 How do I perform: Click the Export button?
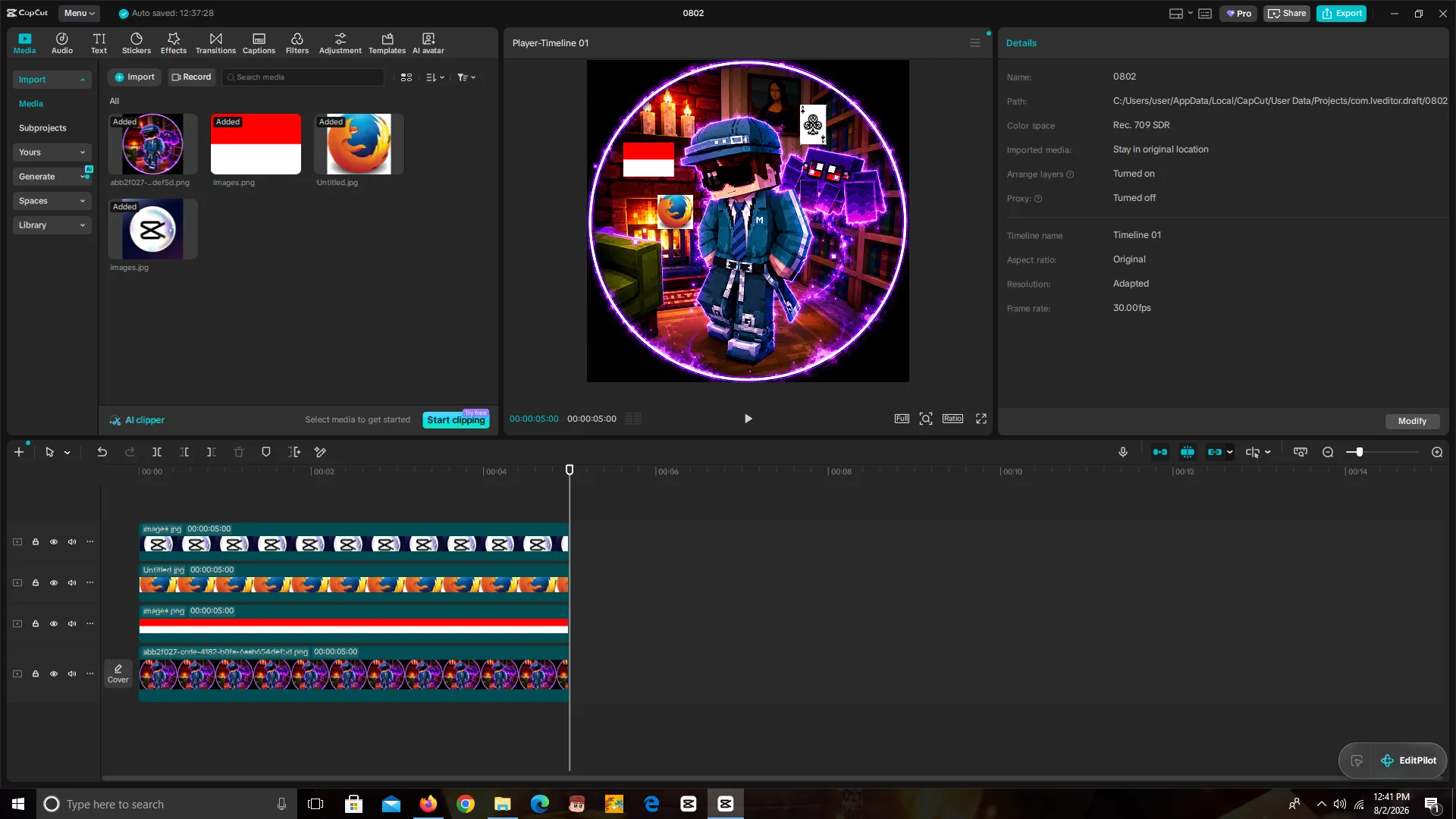(1341, 14)
